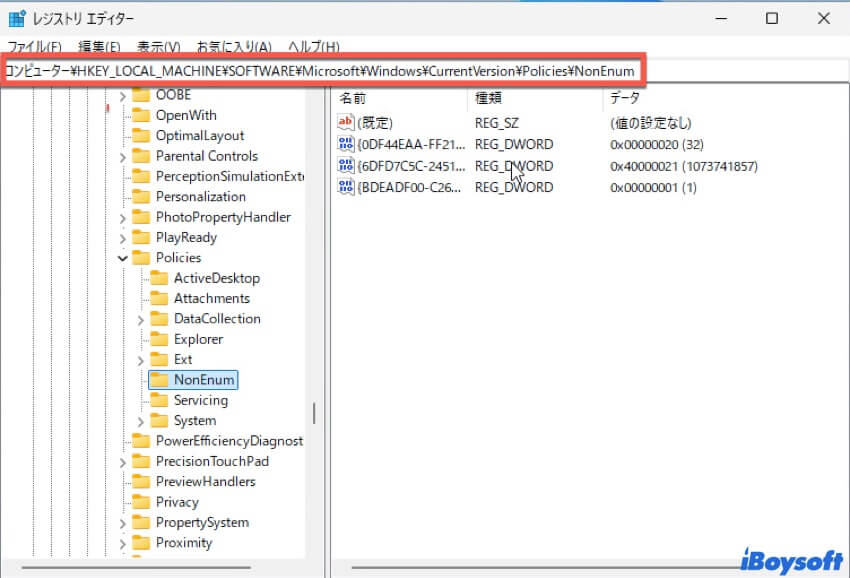Viewport: 850px width, 578px height.
Task: Click the tree pane horizontal scrollbar
Action: [136, 568]
